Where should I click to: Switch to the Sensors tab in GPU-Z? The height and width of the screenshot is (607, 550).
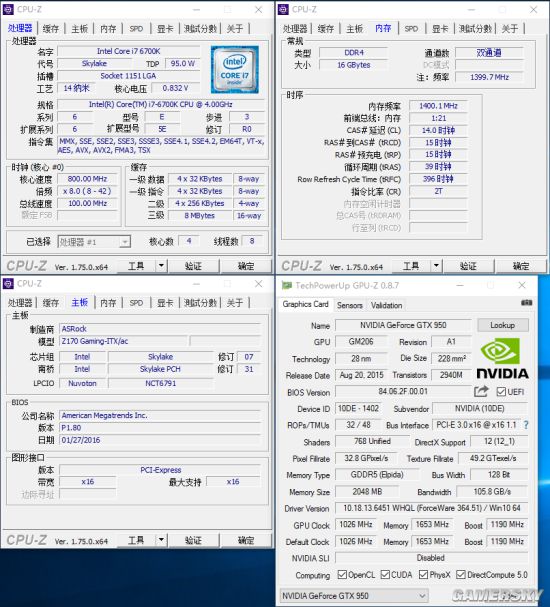[x=350, y=305]
